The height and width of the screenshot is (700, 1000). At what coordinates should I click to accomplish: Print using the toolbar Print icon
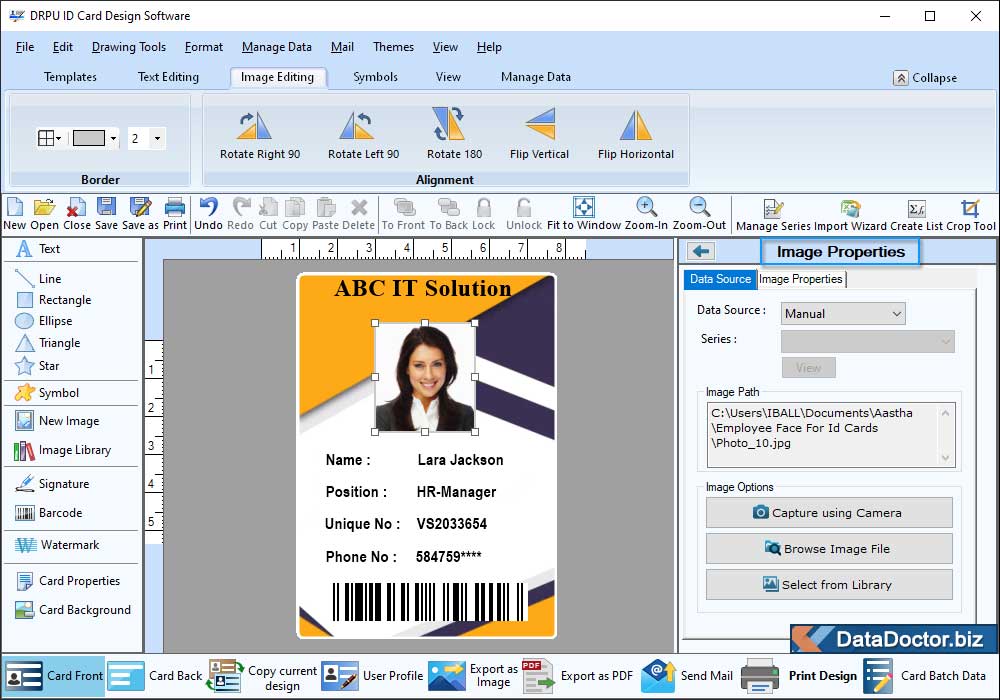175,214
